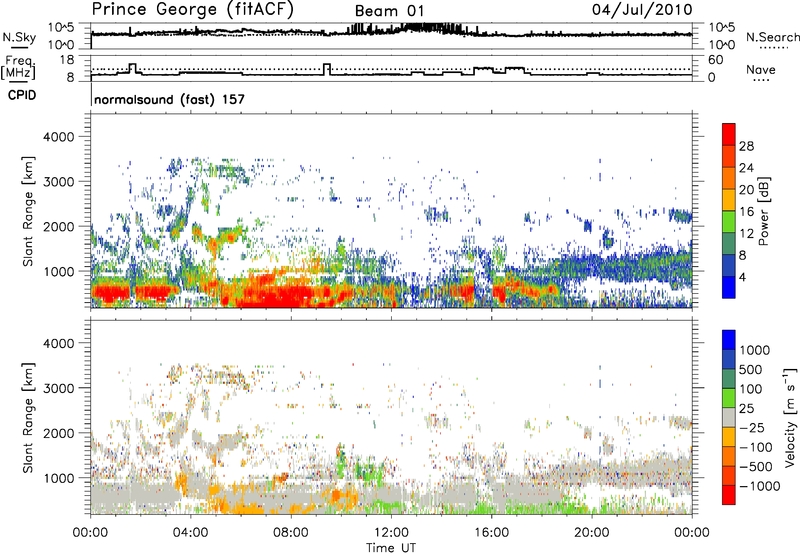Click the "04:00" time tick label
Screen dimensions: 800x554
190,533
